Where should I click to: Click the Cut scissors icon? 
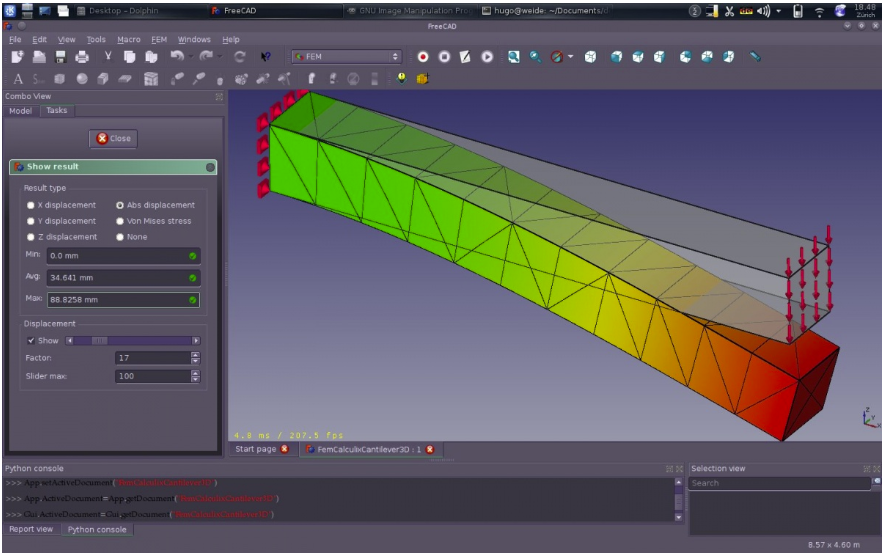pyautogui.click(x=108, y=58)
